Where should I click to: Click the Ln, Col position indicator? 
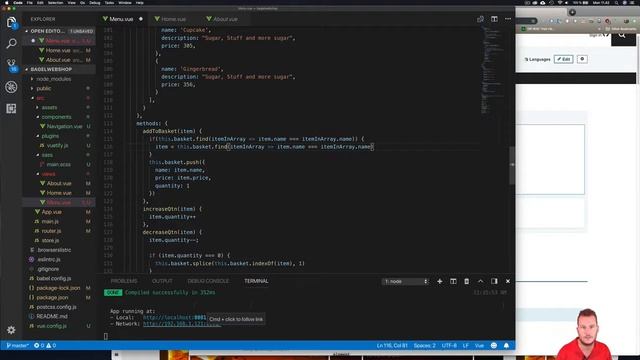point(392,346)
